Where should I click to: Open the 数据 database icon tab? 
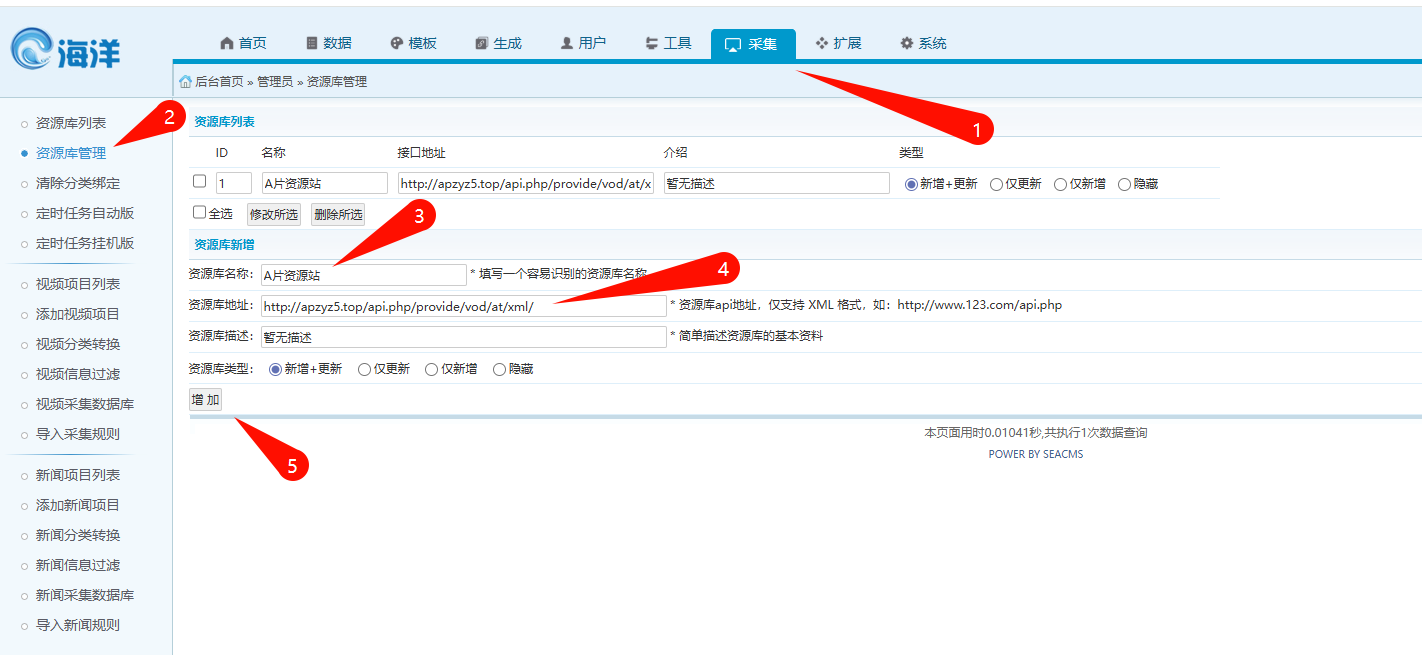click(312, 43)
